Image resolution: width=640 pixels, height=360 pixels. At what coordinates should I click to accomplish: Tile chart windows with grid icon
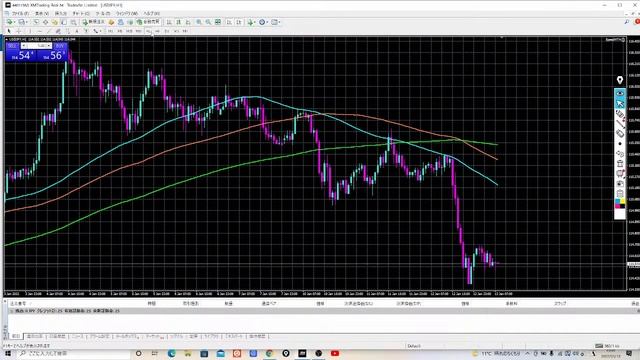point(218,22)
